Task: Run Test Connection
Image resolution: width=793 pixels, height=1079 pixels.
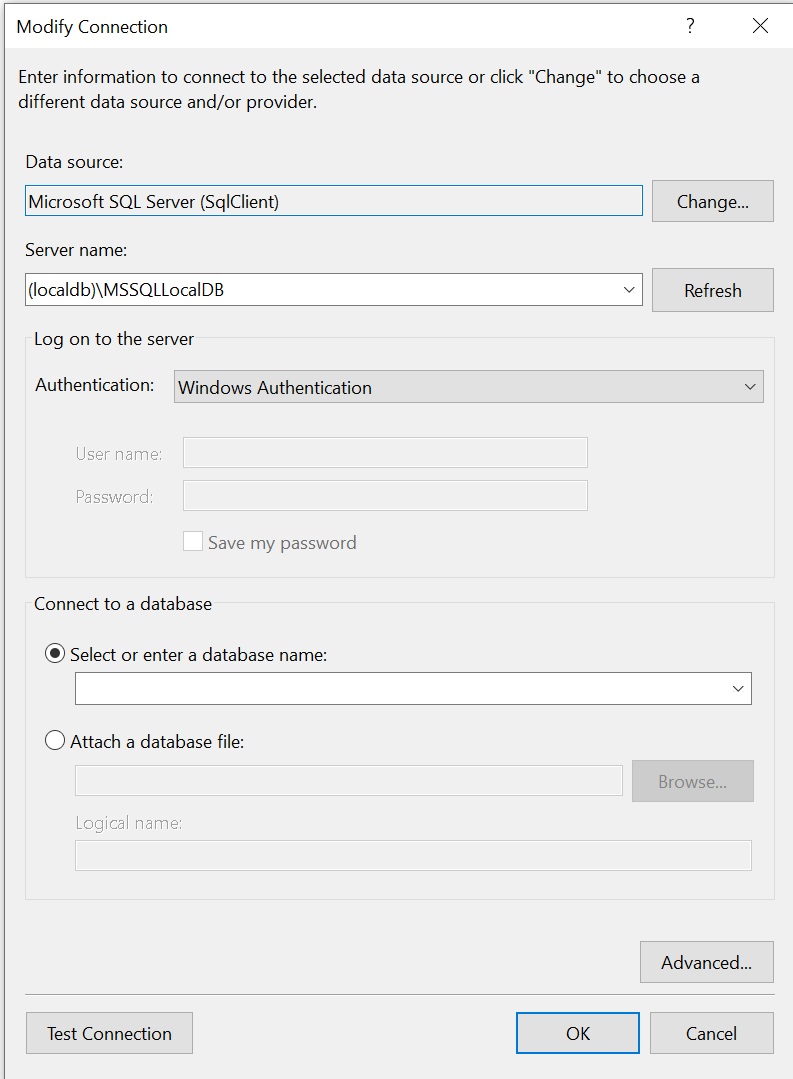Action: [x=109, y=1032]
